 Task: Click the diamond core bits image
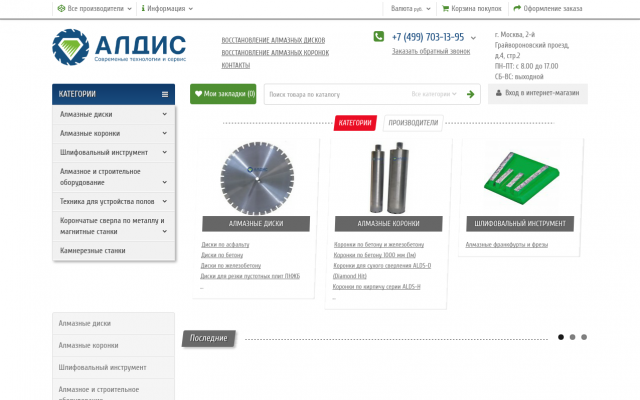tap(389, 178)
